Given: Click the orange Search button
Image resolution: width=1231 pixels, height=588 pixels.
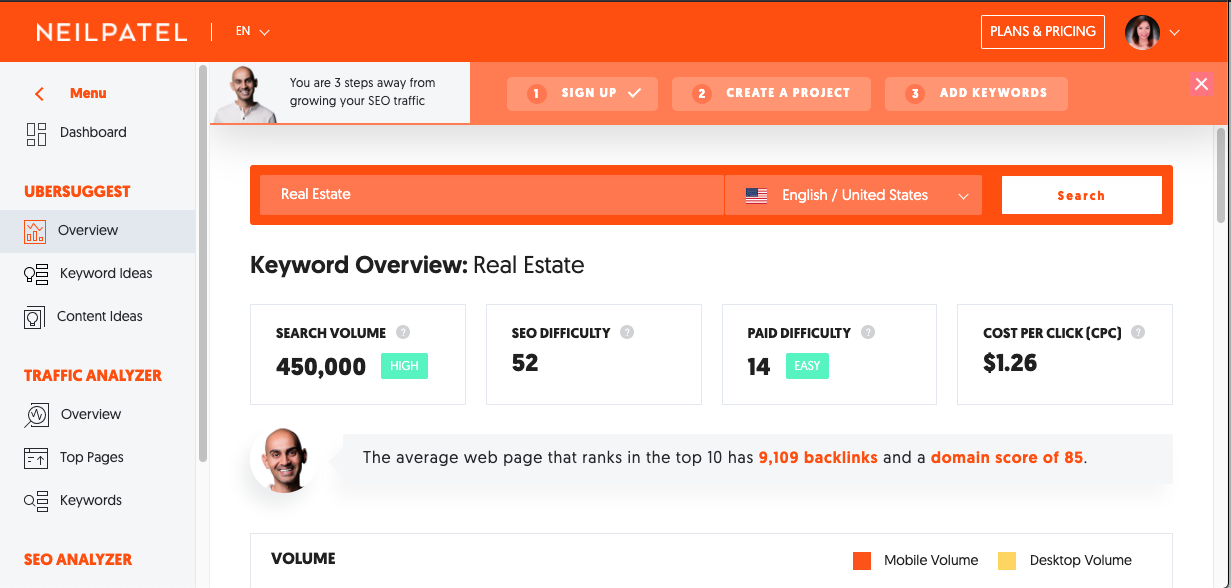Looking at the screenshot, I should coord(1081,196).
